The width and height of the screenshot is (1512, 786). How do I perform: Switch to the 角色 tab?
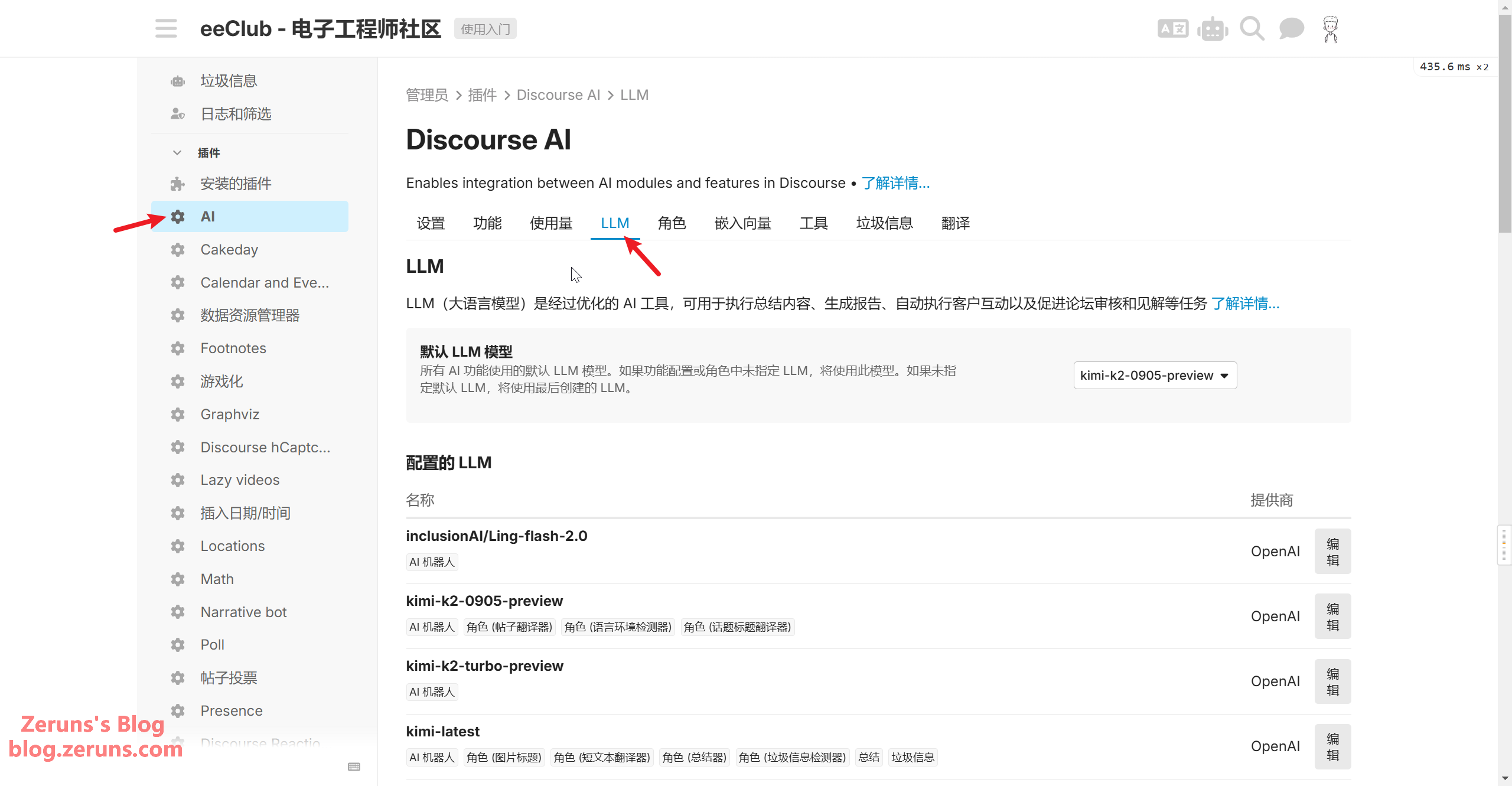(x=672, y=223)
